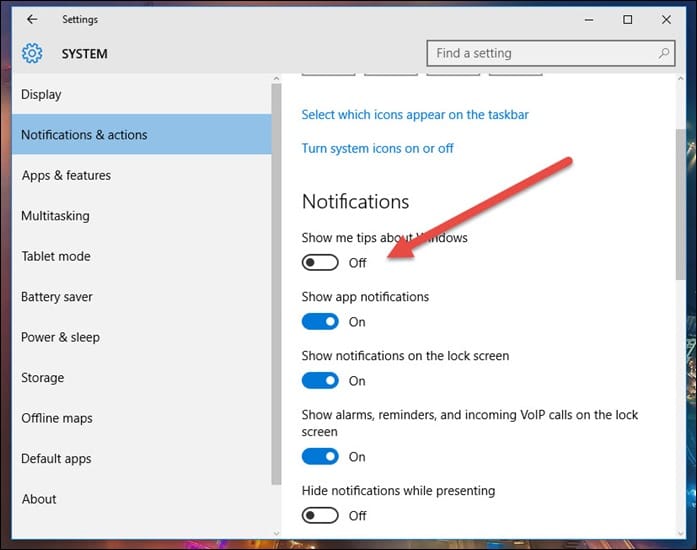Click the sidebar scrollbar thumb
The height and width of the screenshot is (550, 697).
[276, 284]
